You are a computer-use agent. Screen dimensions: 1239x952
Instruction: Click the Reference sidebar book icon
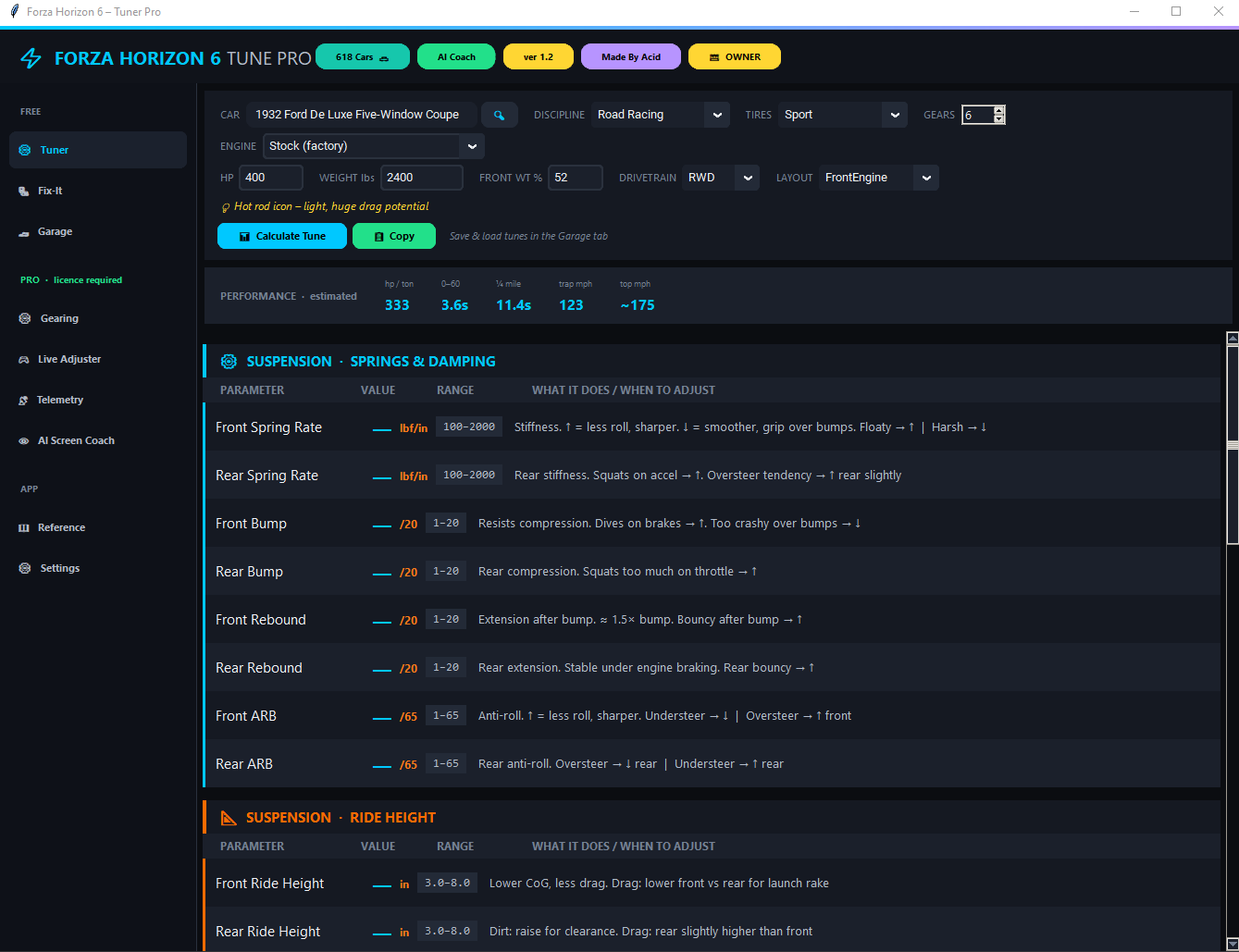[x=24, y=528]
